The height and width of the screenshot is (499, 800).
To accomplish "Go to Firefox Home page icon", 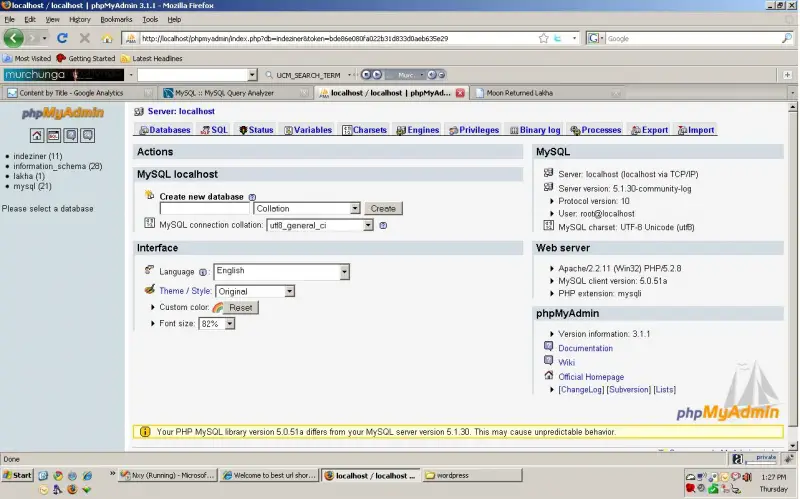I will 107,38.
